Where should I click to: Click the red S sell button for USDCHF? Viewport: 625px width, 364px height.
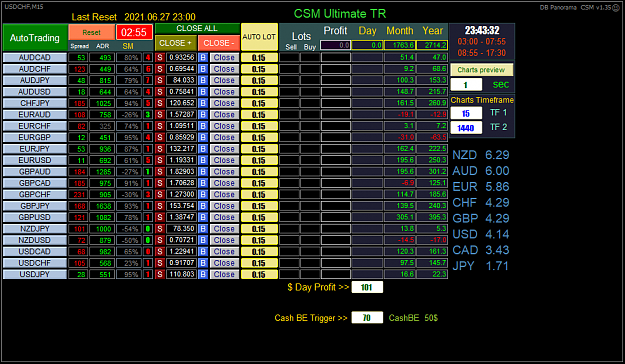click(160, 263)
